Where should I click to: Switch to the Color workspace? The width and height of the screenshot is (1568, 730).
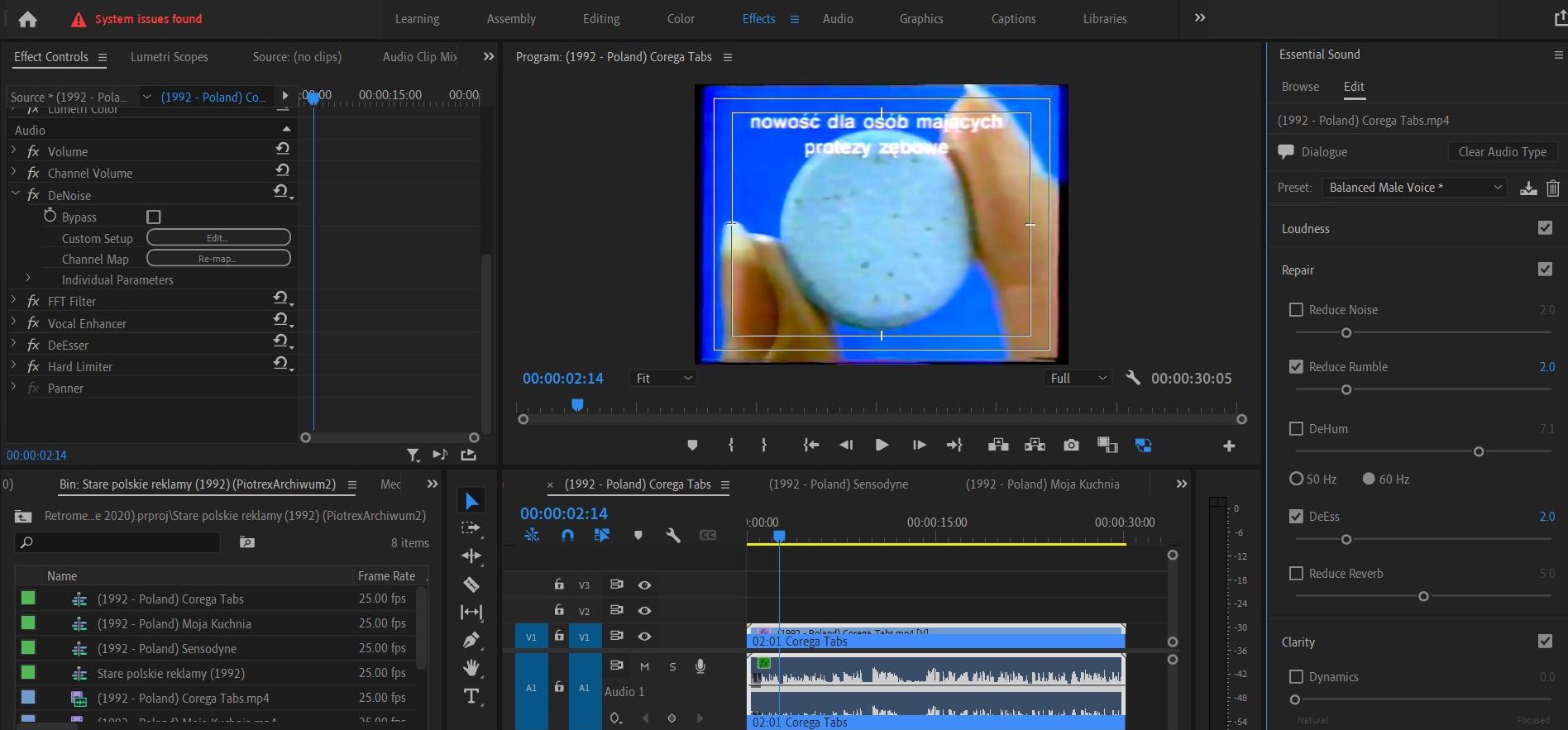[681, 18]
